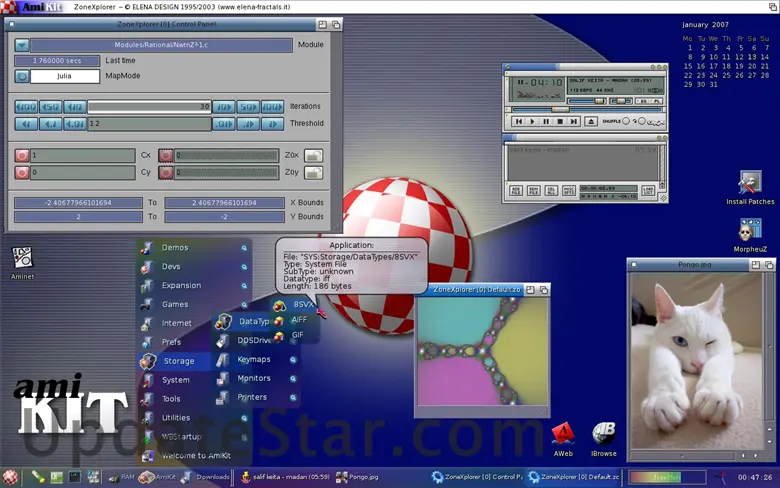780x488 pixels.
Task: Toggle the PL playlist button in the media player
Action: (656, 101)
